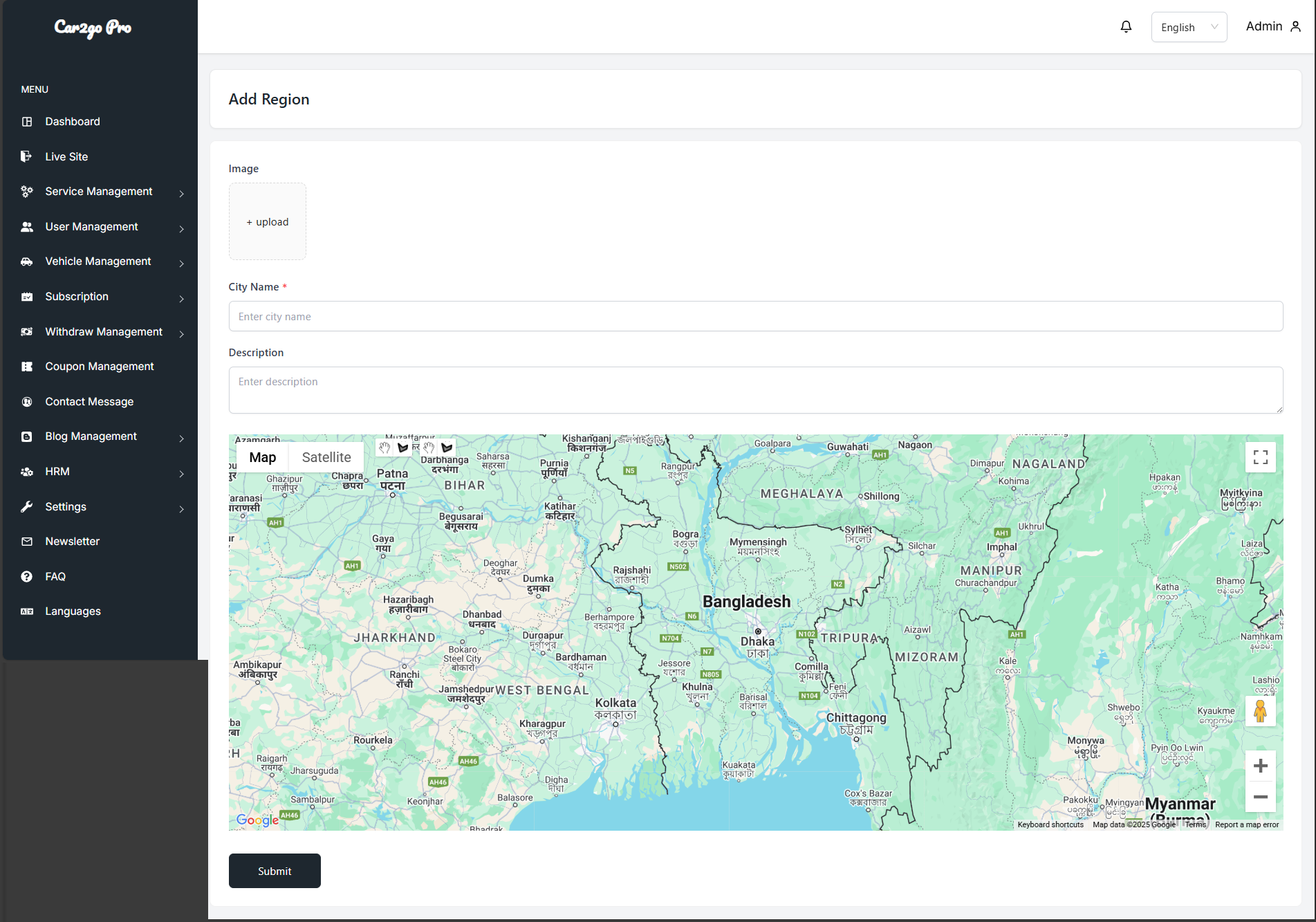
Task: Click the Languages icon in sidebar
Action: coord(27,611)
